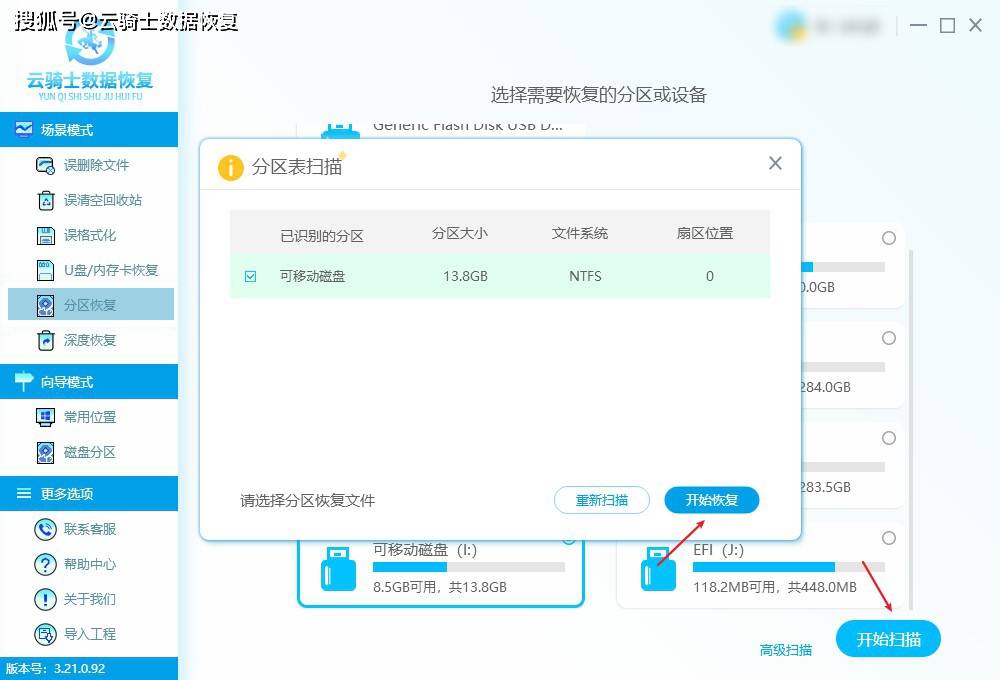Click the 13.8GB size cell

pos(466,276)
